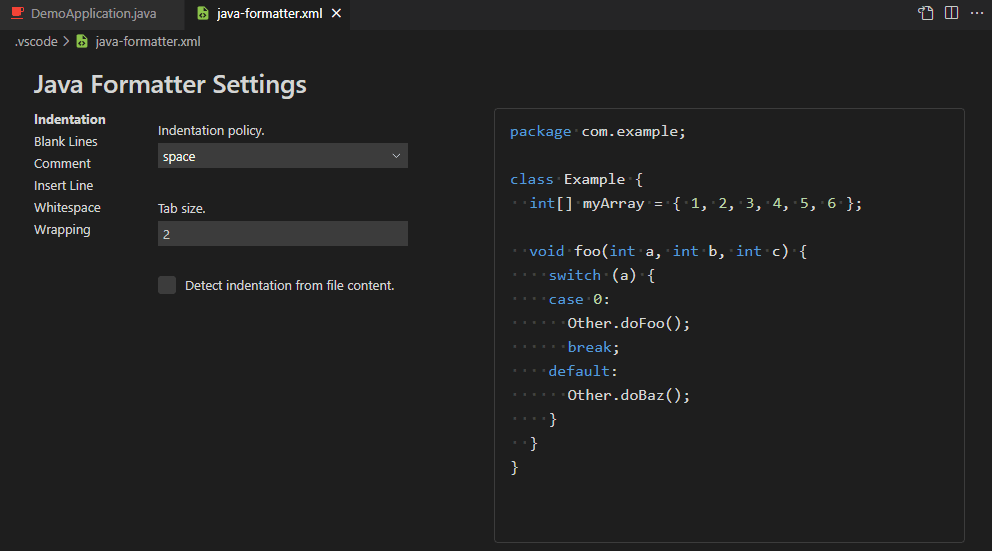The width and height of the screenshot is (992, 551).
Task: Click the XML file icon on java-formatter tab
Action: pyautogui.click(x=202, y=13)
